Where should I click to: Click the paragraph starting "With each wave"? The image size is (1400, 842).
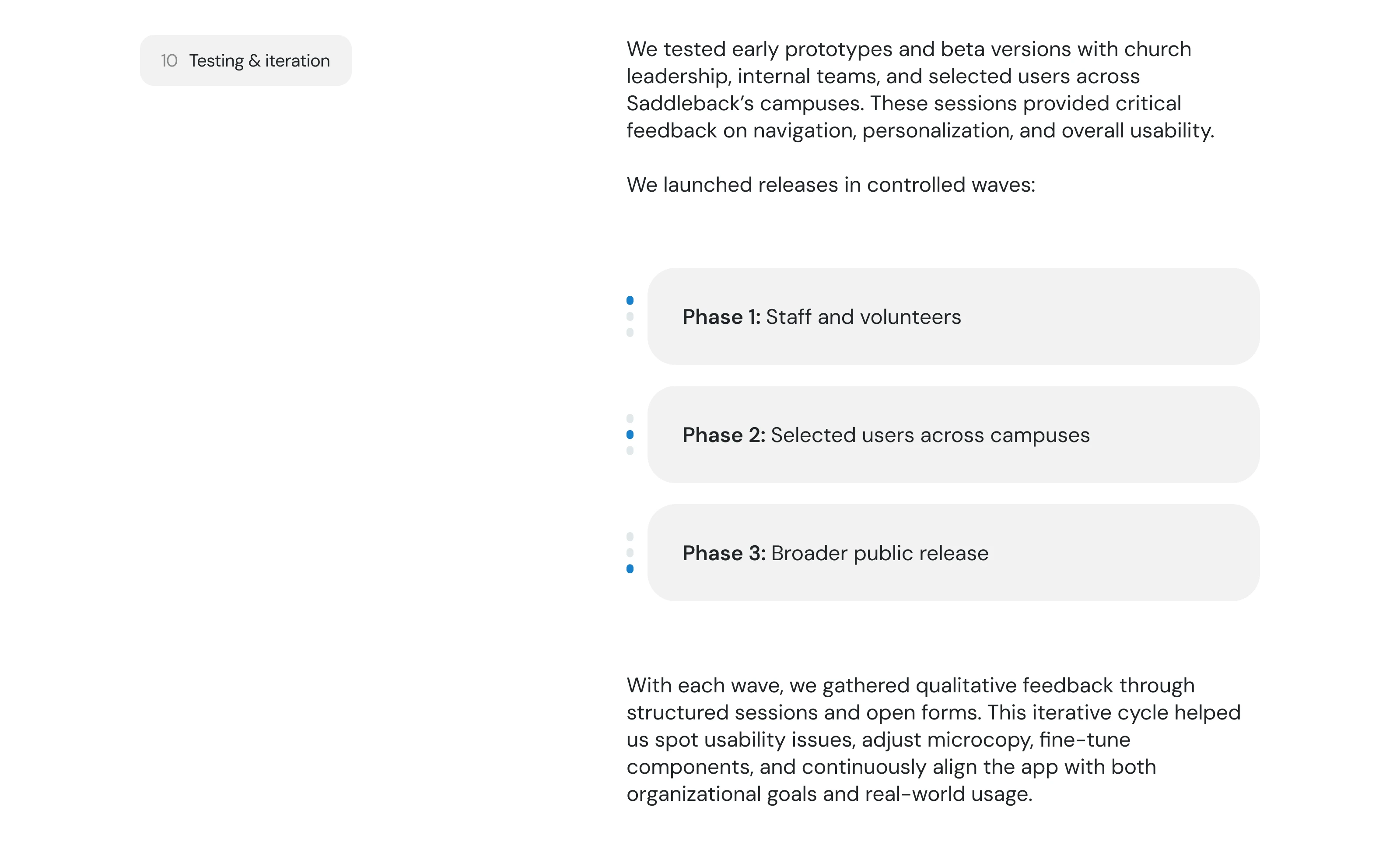tap(933, 739)
